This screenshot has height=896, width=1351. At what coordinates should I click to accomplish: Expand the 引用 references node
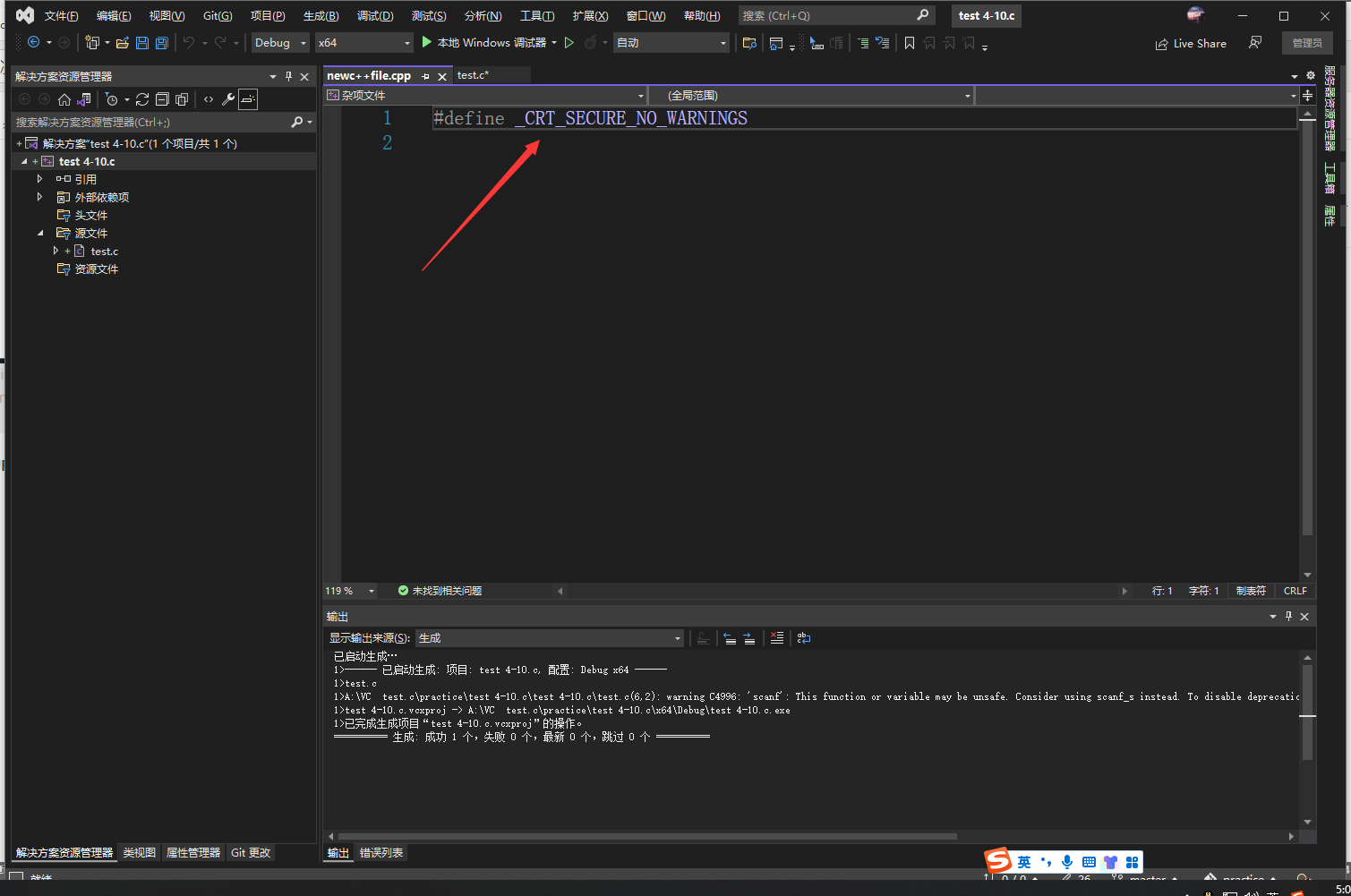[39, 179]
